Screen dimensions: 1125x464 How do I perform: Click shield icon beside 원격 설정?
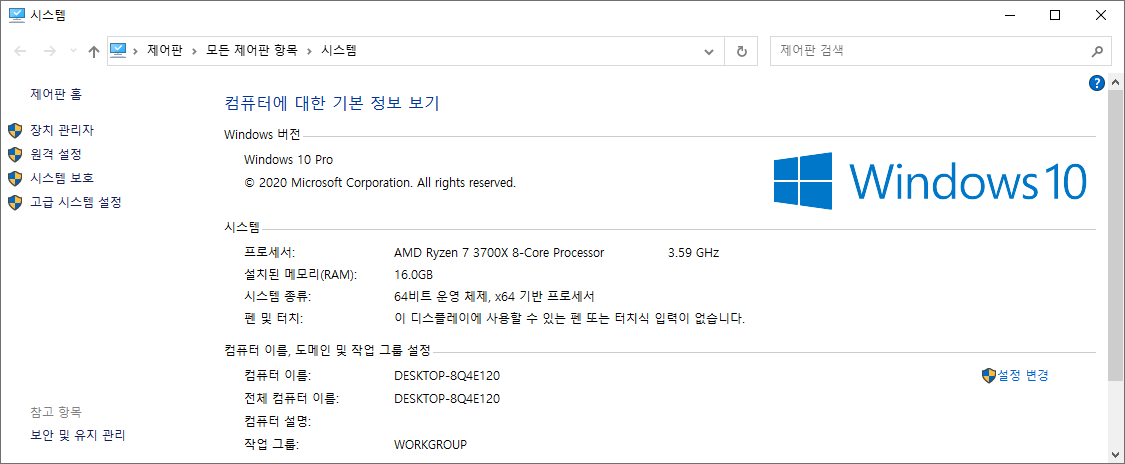(x=15, y=154)
